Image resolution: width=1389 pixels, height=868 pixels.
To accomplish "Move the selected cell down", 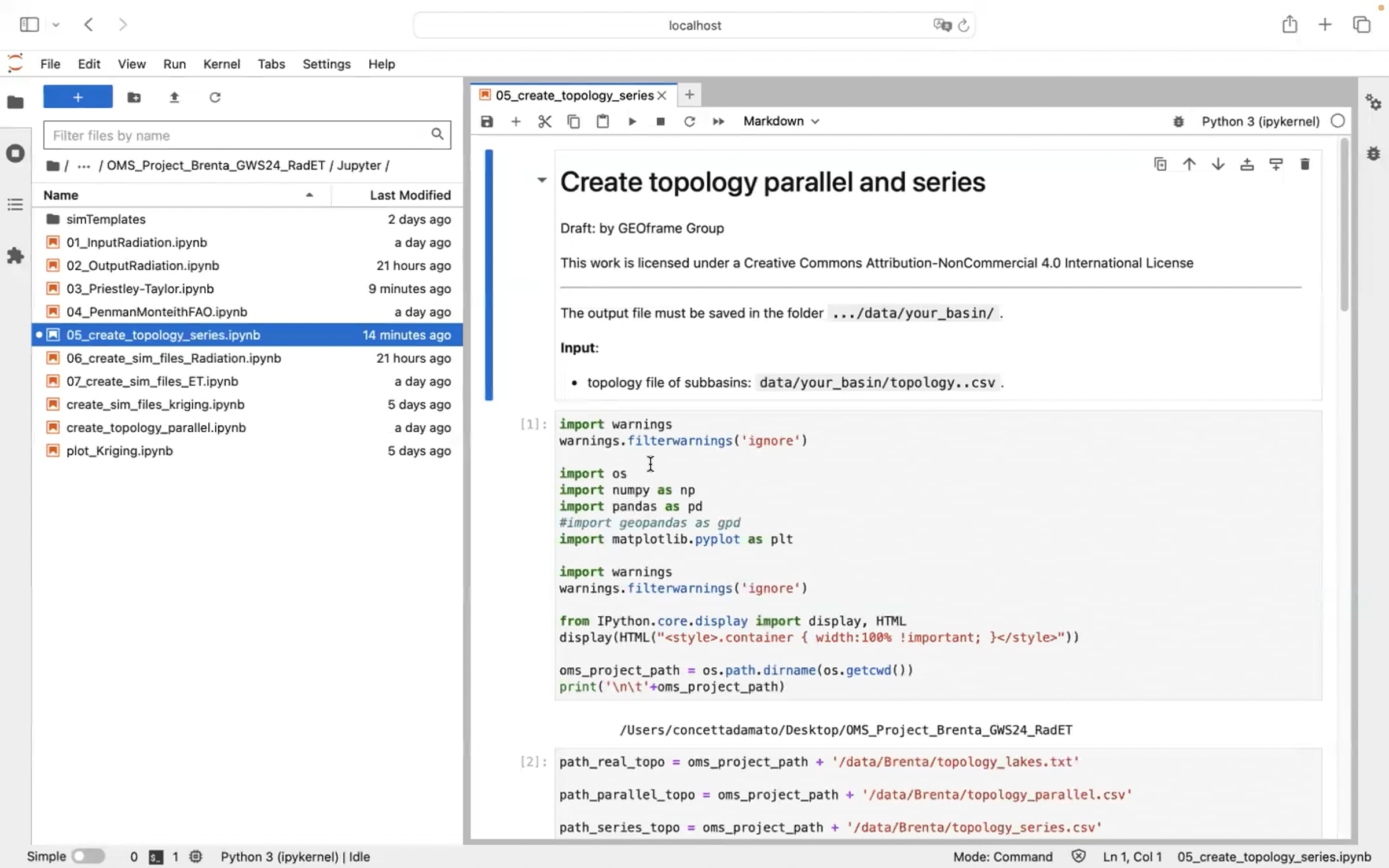I will [x=1218, y=164].
